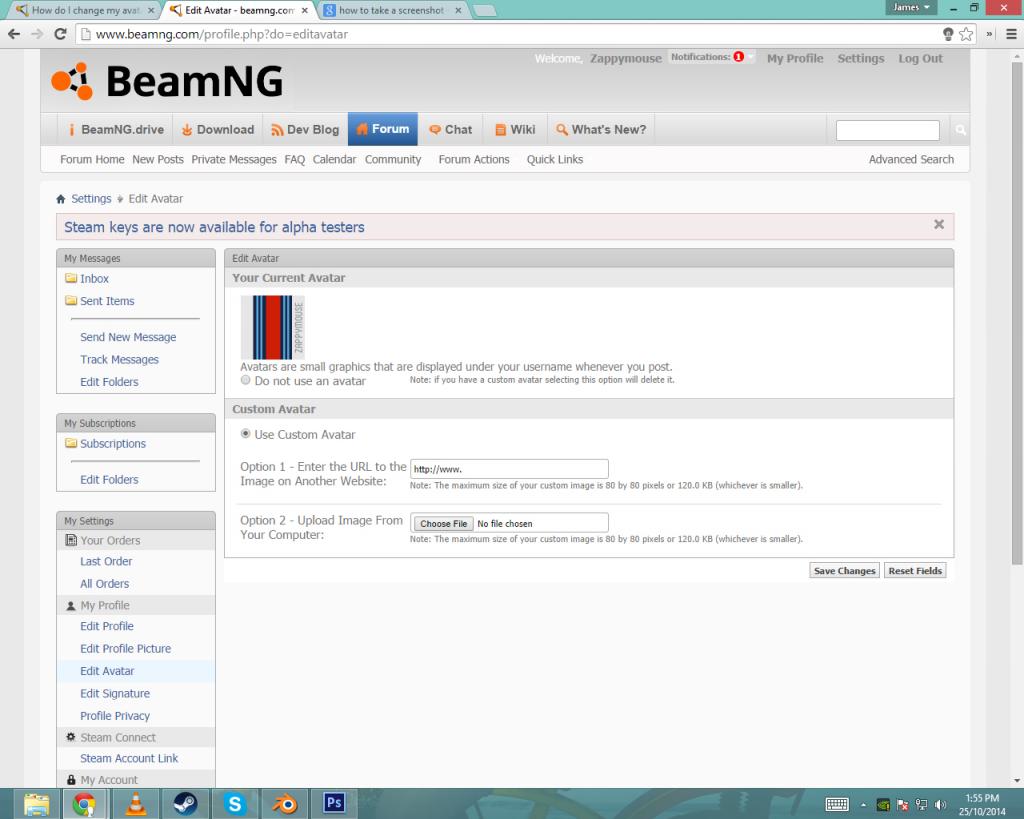The image size is (1024, 819).
Task: Click the current avatar image
Action: click(272, 327)
